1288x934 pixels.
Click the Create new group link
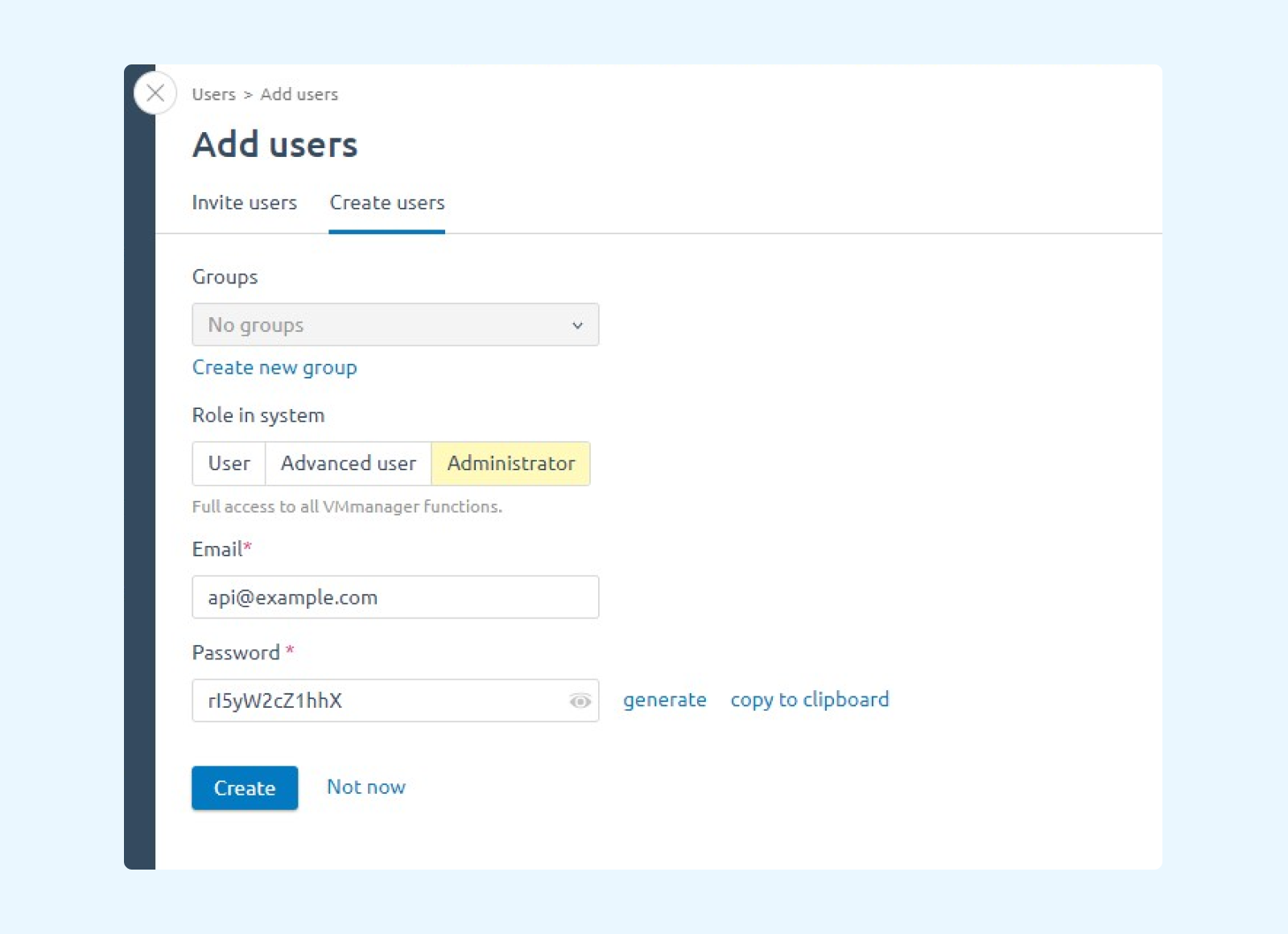275,368
